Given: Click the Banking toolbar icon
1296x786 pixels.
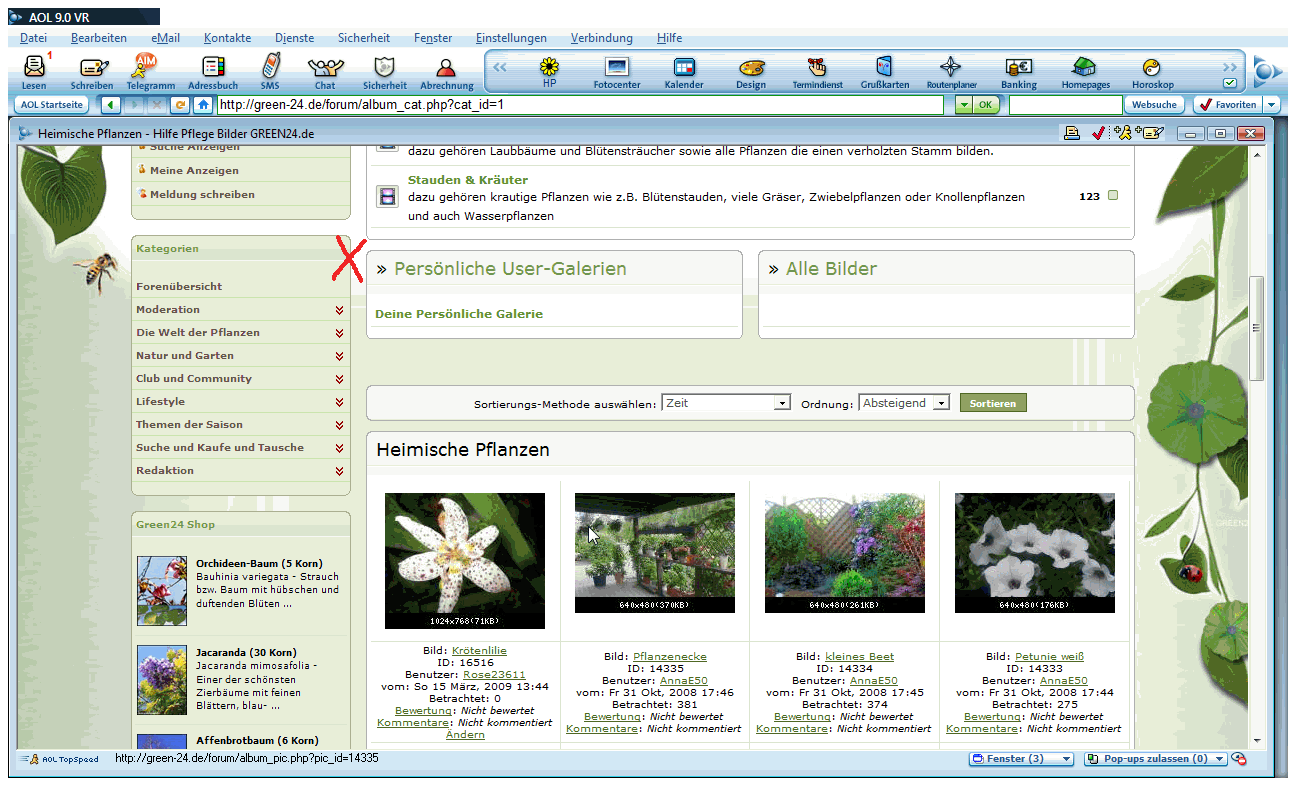Looking at the screenshot, I should click(x=1019, y=68).
